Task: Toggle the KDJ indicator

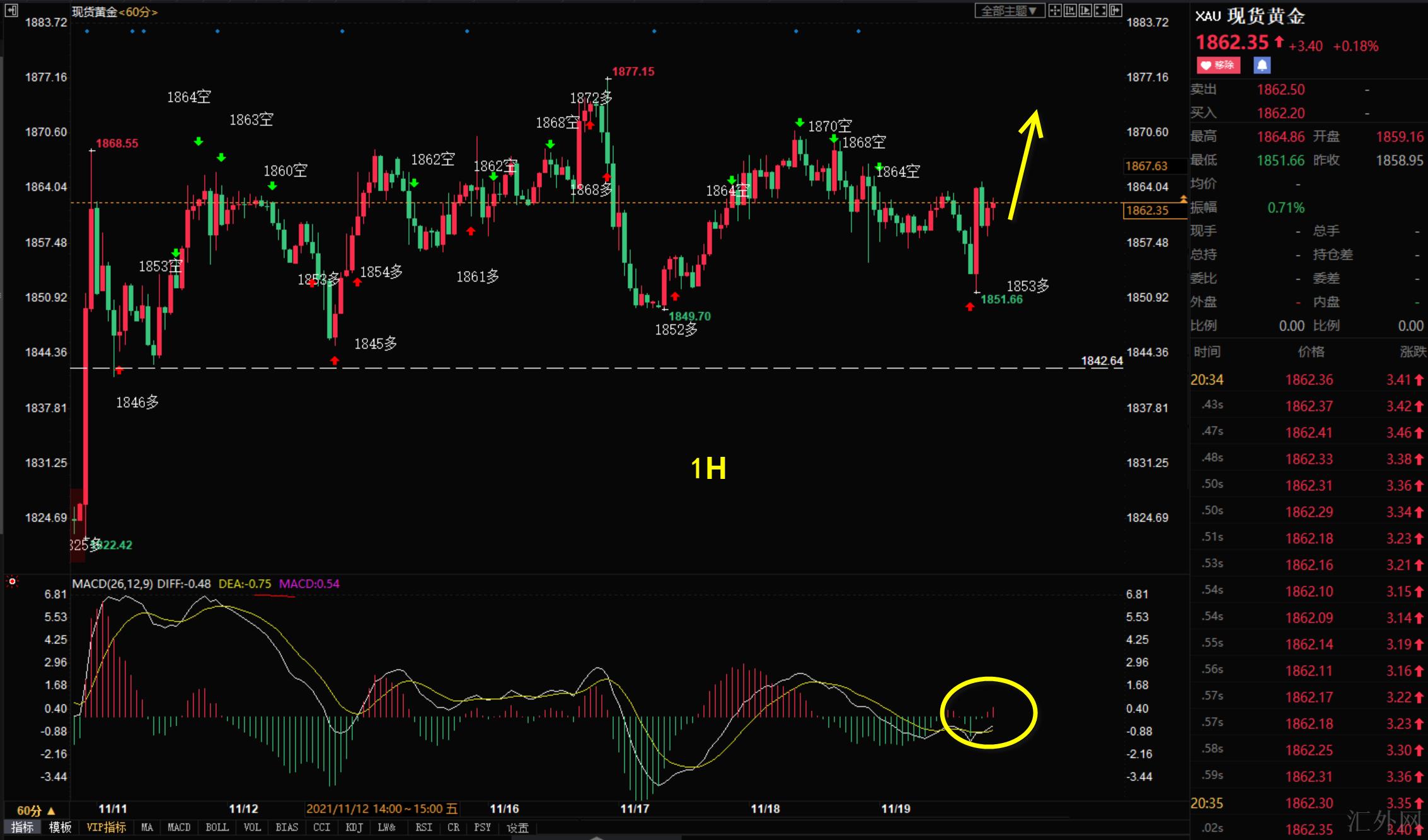Action: click(x=354, y=827)
